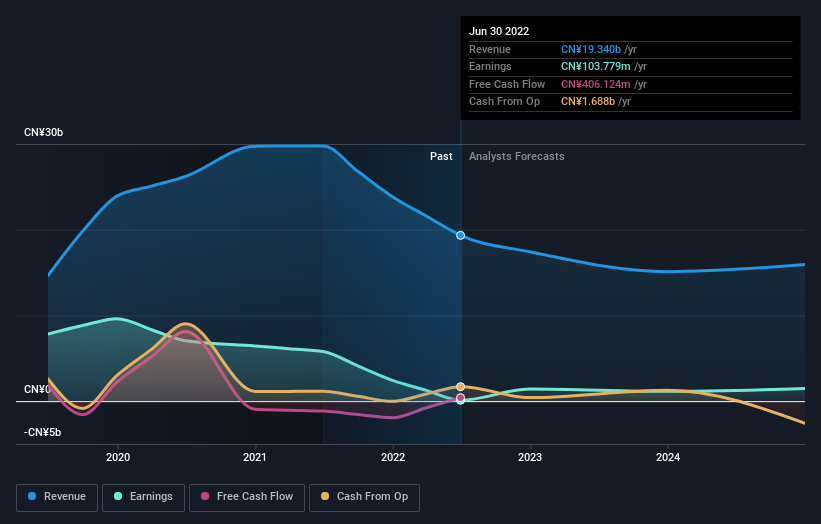This screenshot has height=524, width=821.
Task: Toggle the Free Cash Flow legend series
Action: pyautogui.click(x=247, y=497)
